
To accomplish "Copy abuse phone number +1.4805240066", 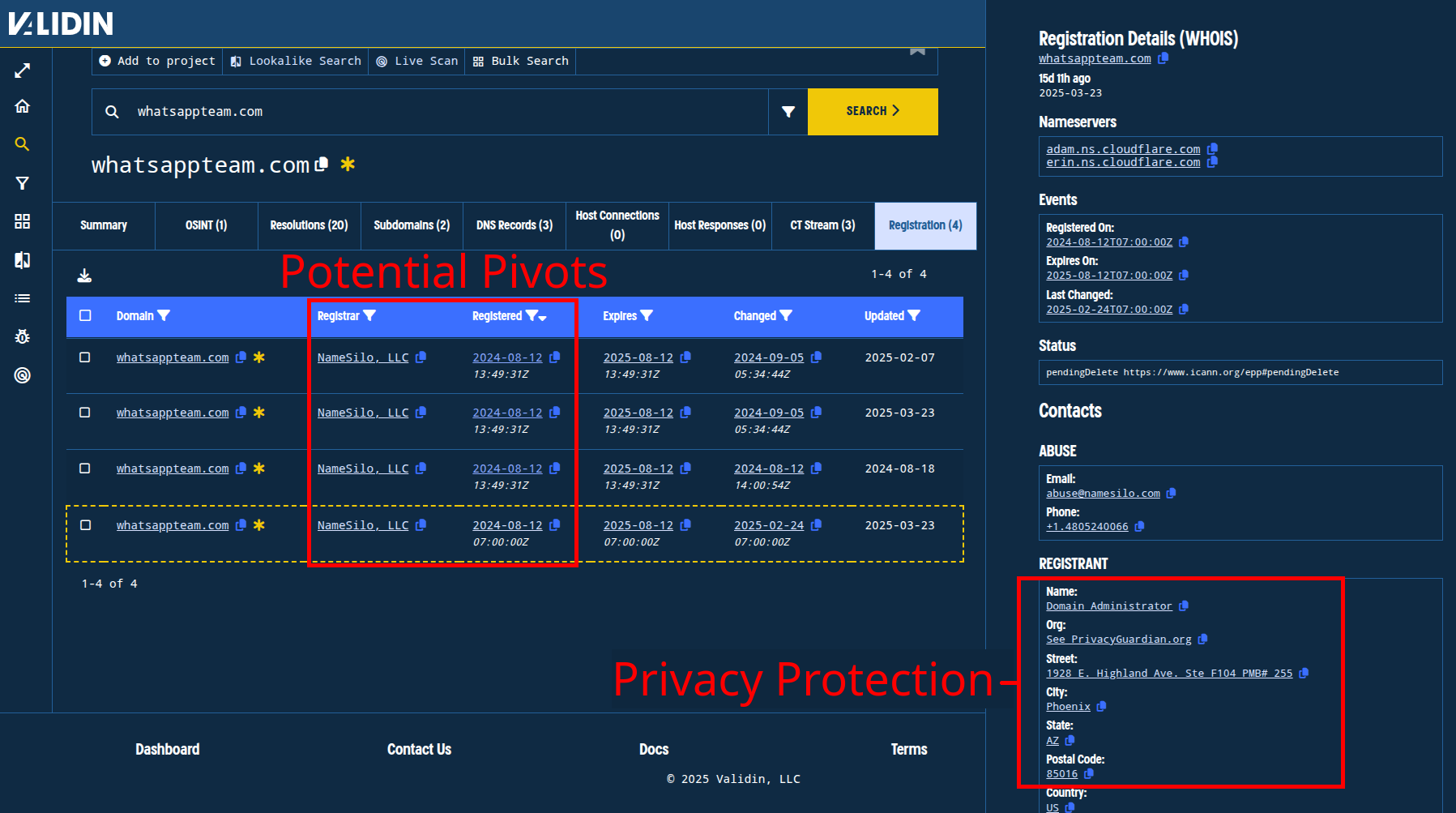I will pos(1139,526).
